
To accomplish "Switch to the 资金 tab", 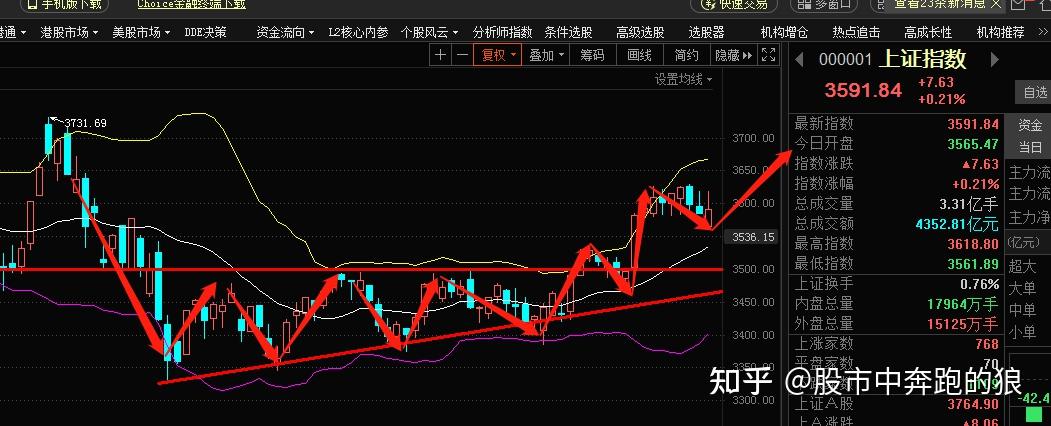I will tap(1030, 125).
